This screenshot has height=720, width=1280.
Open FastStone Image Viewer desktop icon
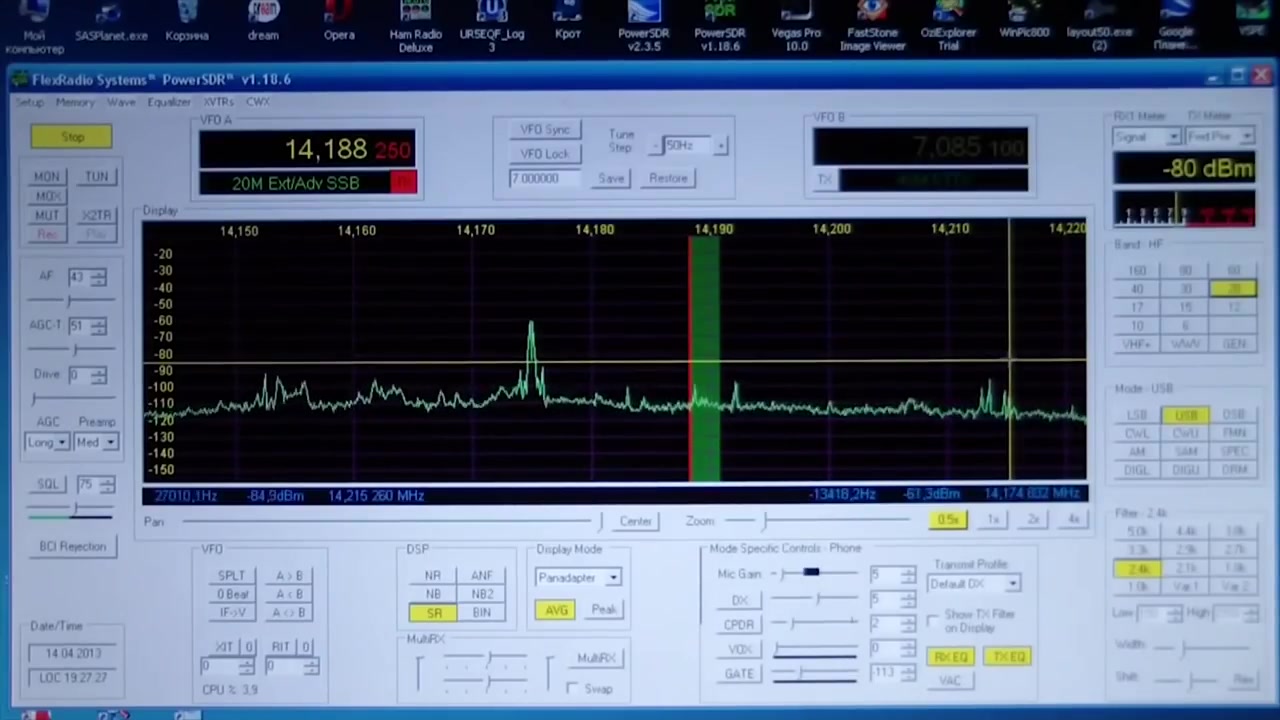point(872,26)
